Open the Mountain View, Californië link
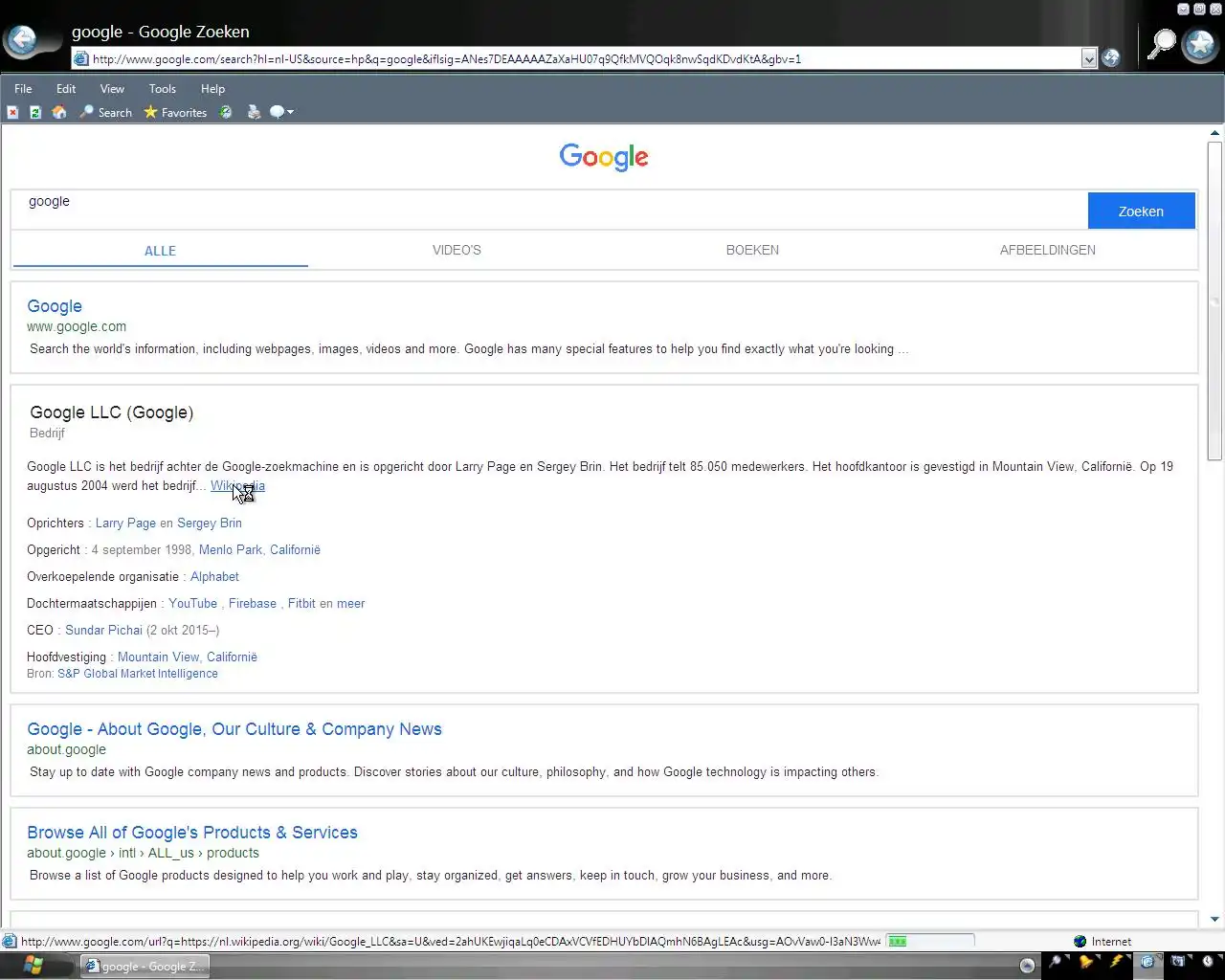This screenshot has height=980, width=1225. (x=188, y=657)
